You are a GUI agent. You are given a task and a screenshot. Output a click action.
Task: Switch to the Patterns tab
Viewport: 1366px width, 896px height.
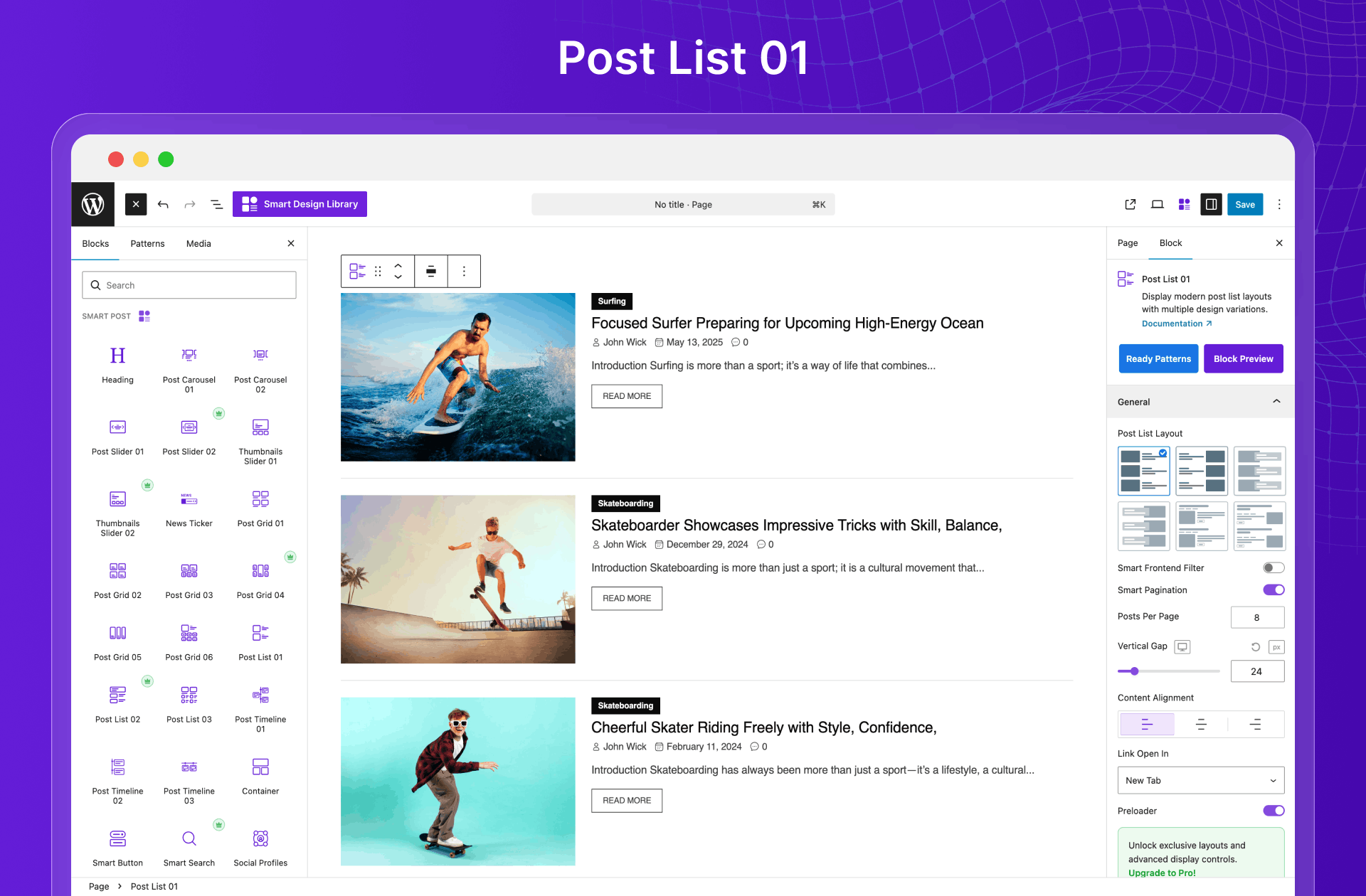tap(147, 244)
